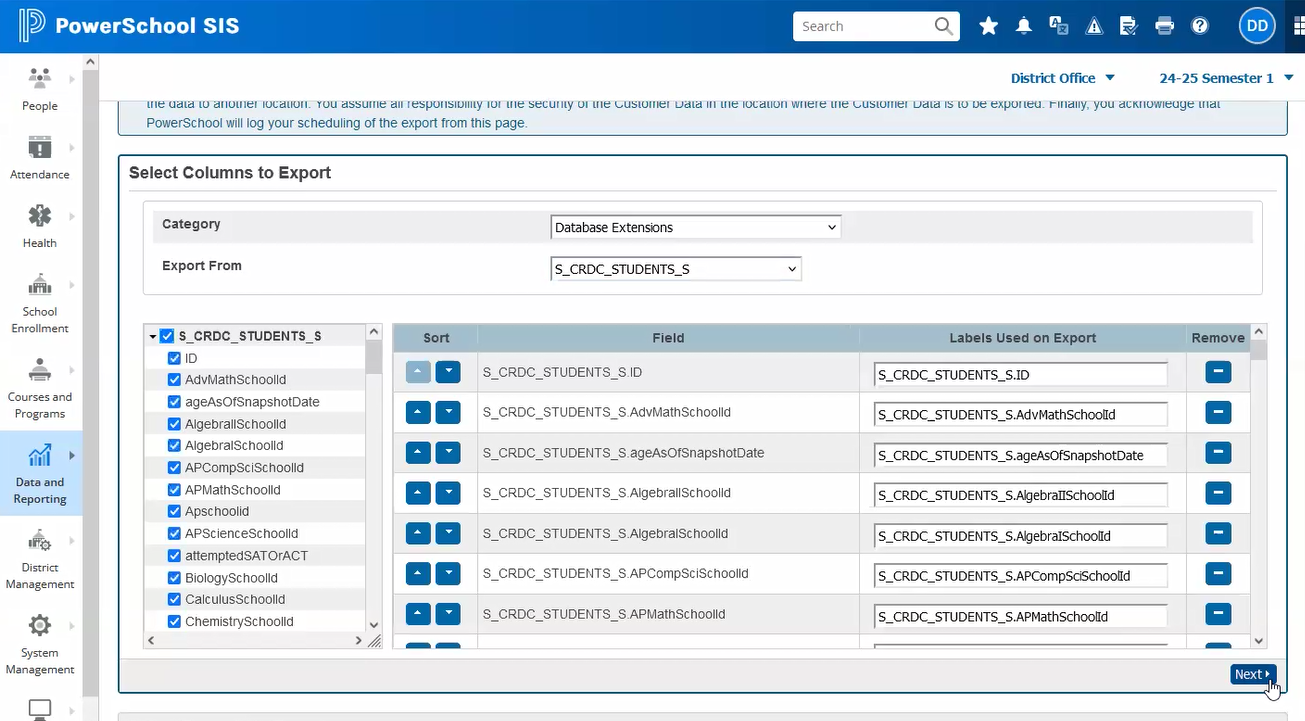Open the Category dropdown
Viewport: 1305px width, 721px height.
(x=695, y=227)
